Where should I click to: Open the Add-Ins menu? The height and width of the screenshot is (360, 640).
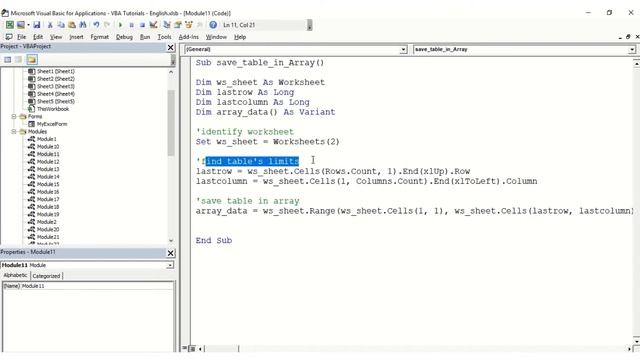point(189,37)
